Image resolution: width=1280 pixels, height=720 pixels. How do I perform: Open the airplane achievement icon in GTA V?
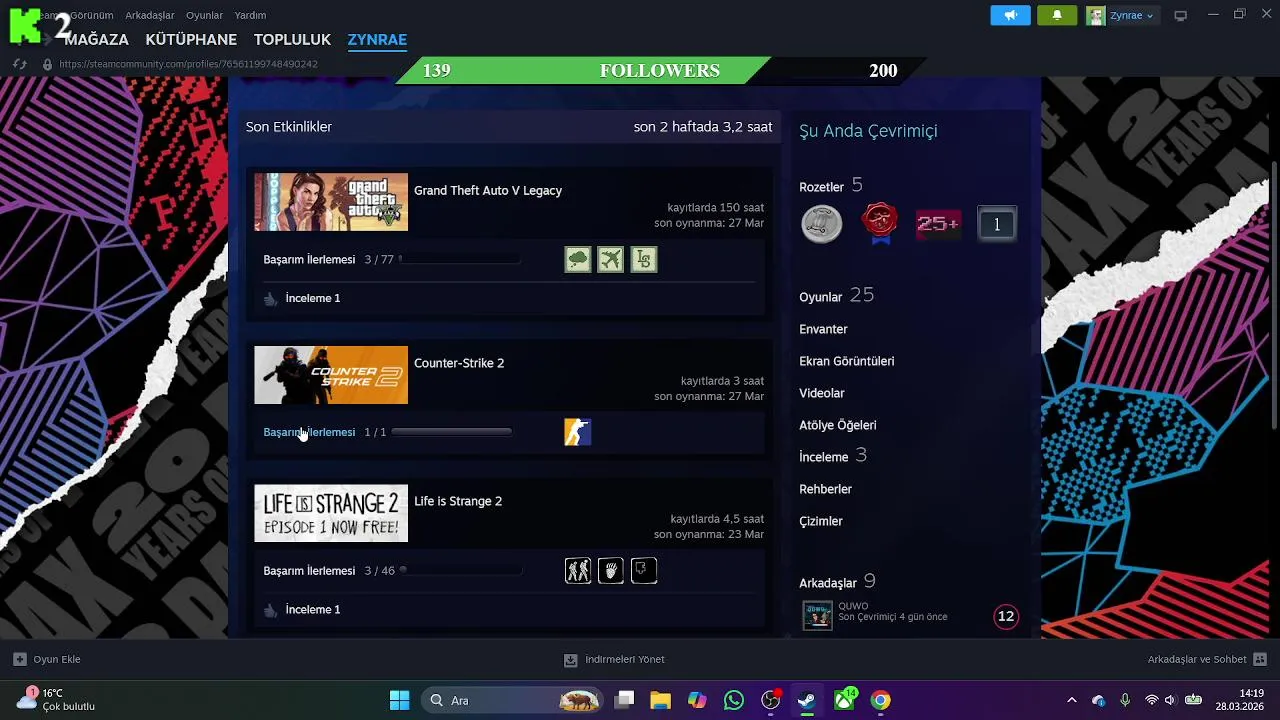pyautogui.click(x=611, y=260)
